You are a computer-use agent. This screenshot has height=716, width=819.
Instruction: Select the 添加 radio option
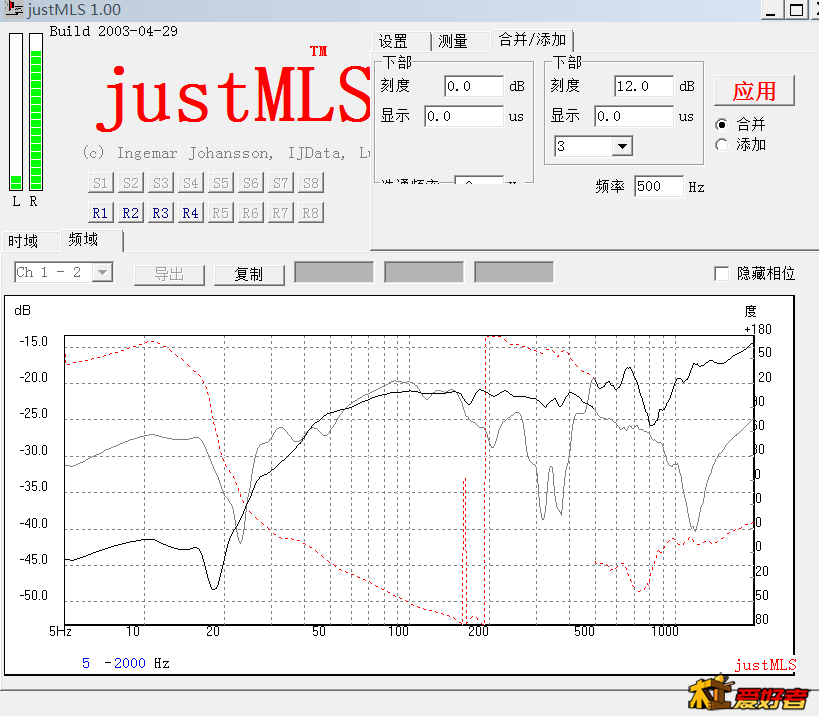(x=722, y=145)
